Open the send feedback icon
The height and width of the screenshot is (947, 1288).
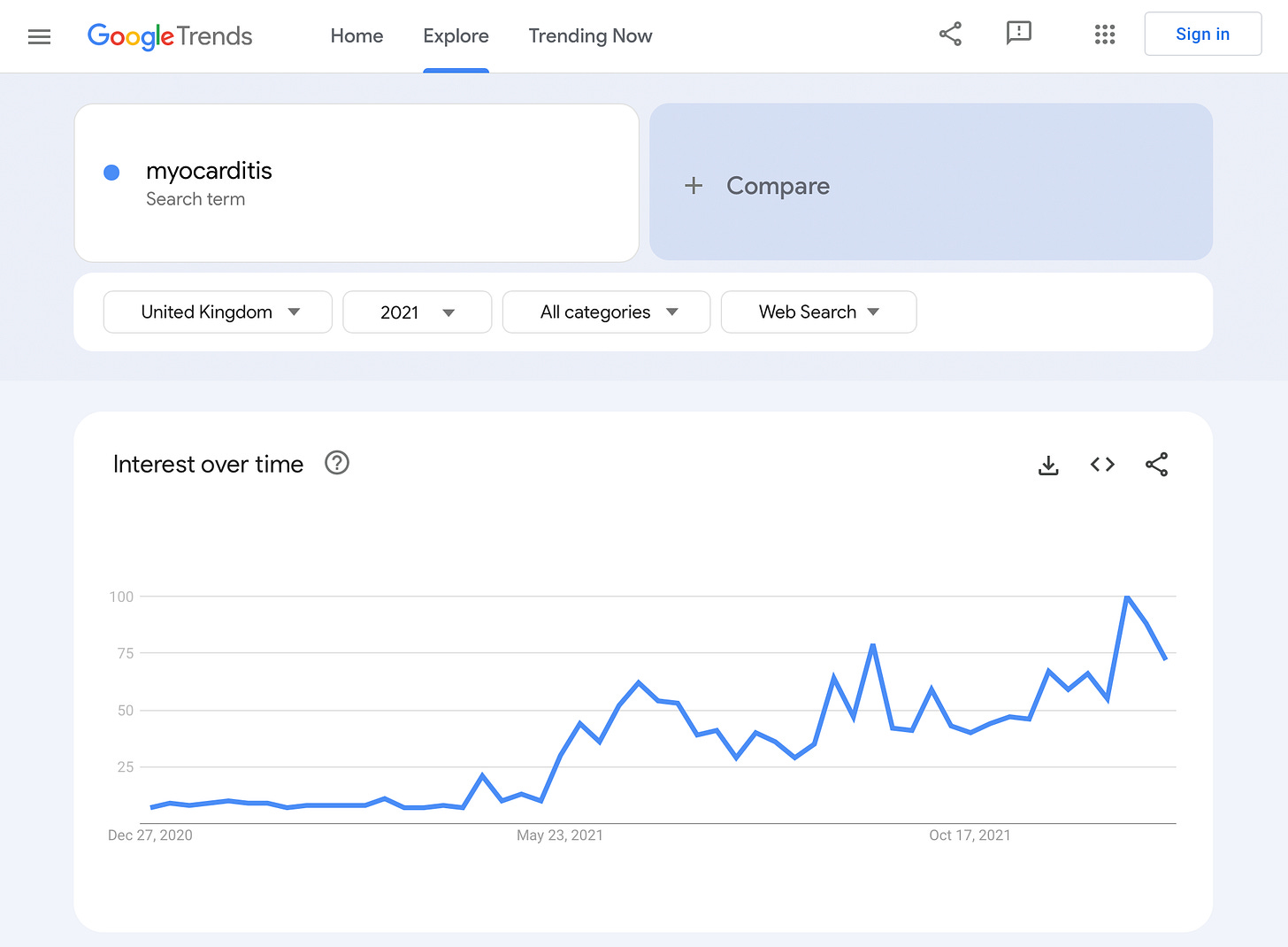[x=1019, y=34]
